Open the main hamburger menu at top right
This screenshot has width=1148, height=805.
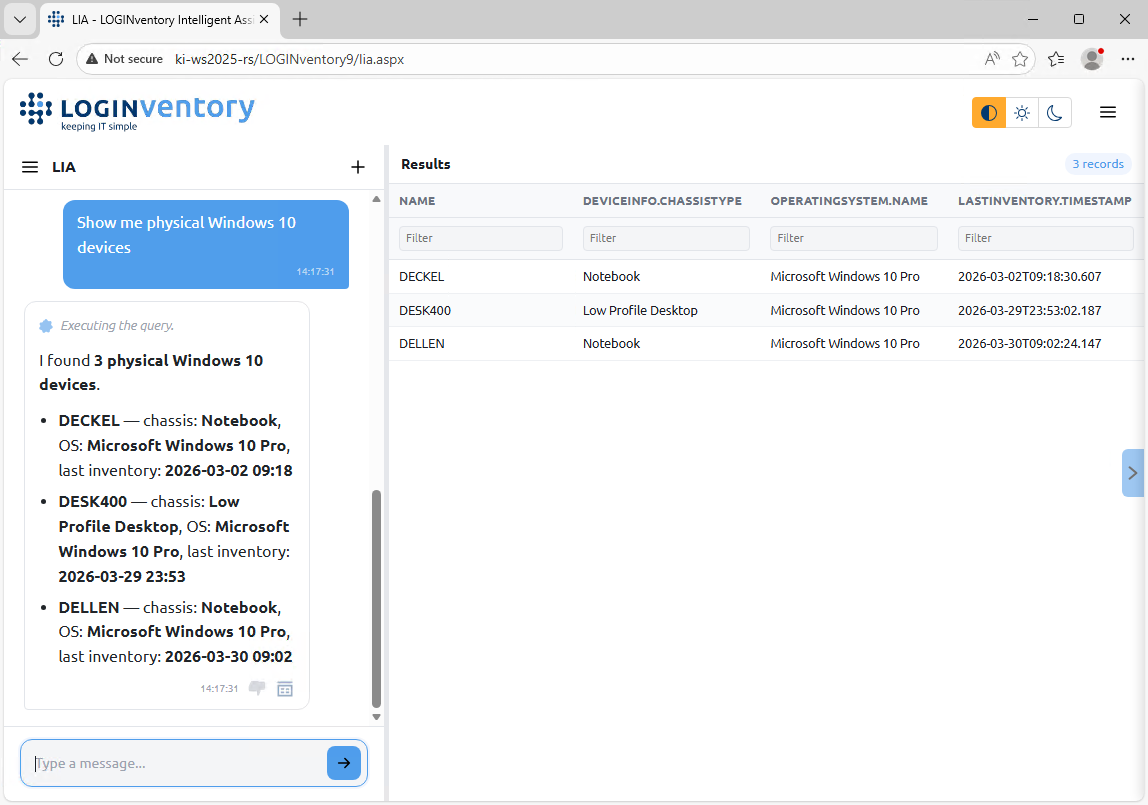tap(1108, 113)
